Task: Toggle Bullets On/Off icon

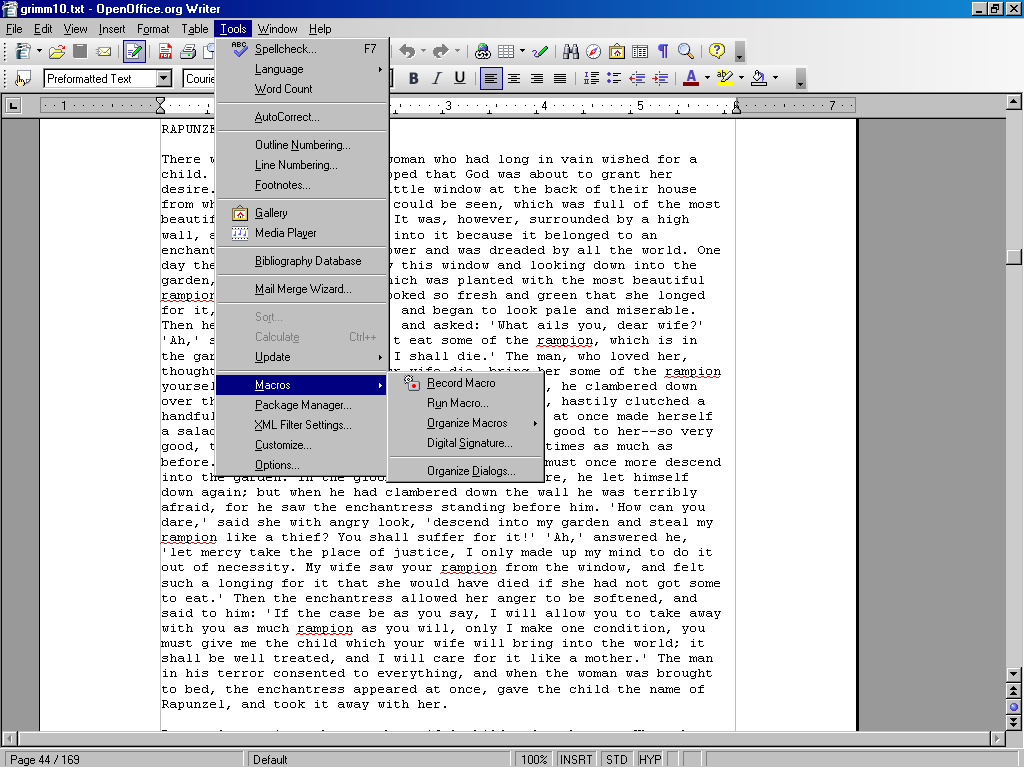Action: point(614,78)
